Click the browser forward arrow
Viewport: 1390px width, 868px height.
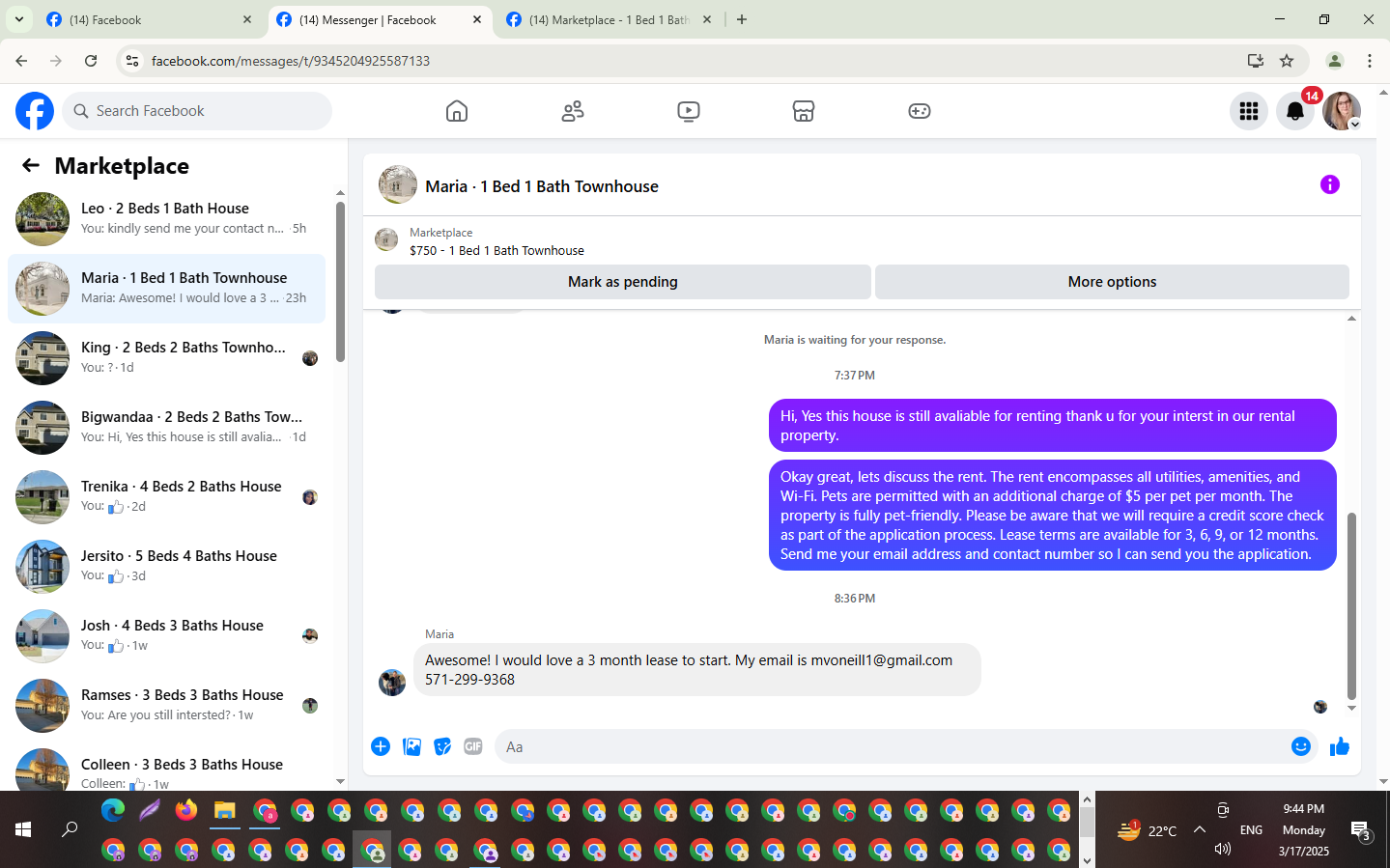pyautogui.click(x=56, y=61)
